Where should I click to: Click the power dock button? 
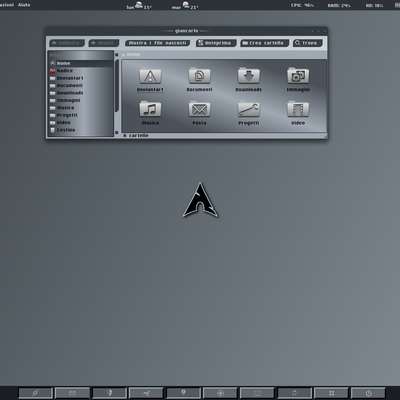tap(368, 393)
